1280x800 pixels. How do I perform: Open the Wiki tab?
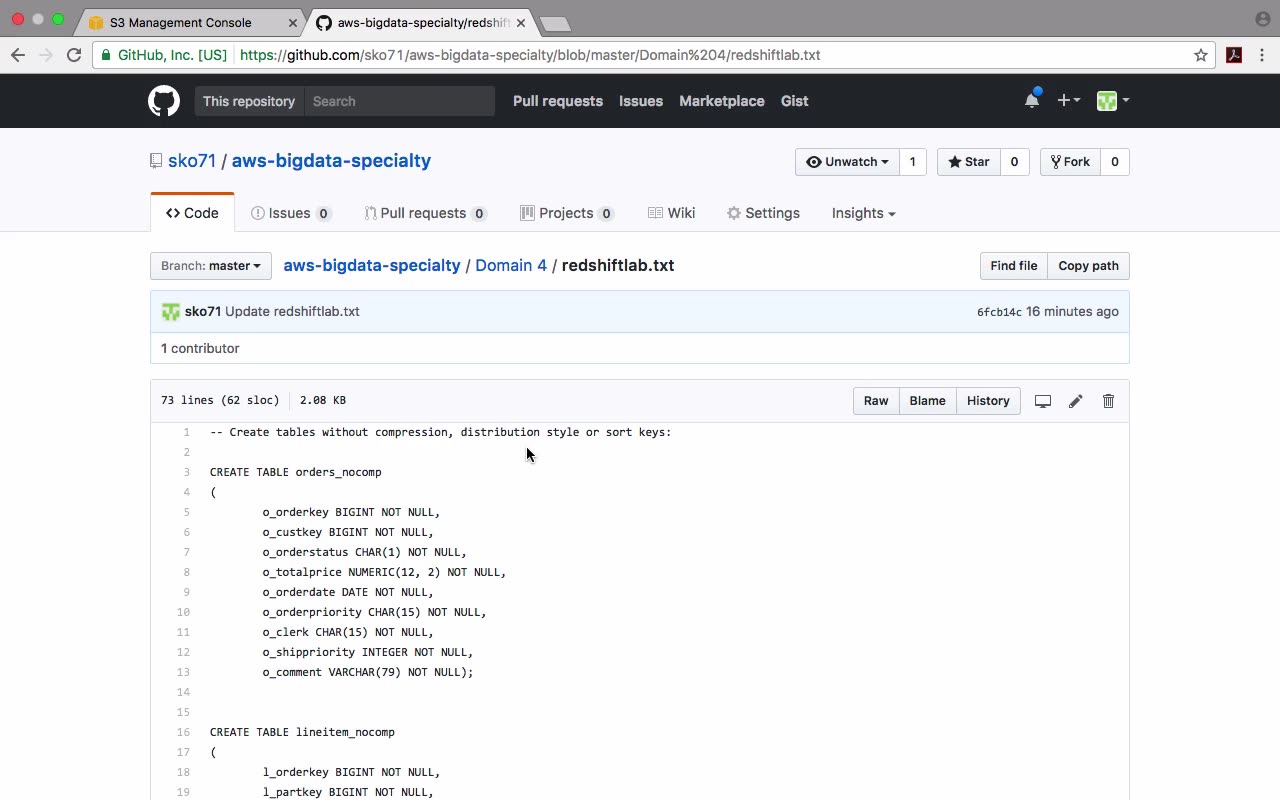pyautogui.click(x=671, y=213)
